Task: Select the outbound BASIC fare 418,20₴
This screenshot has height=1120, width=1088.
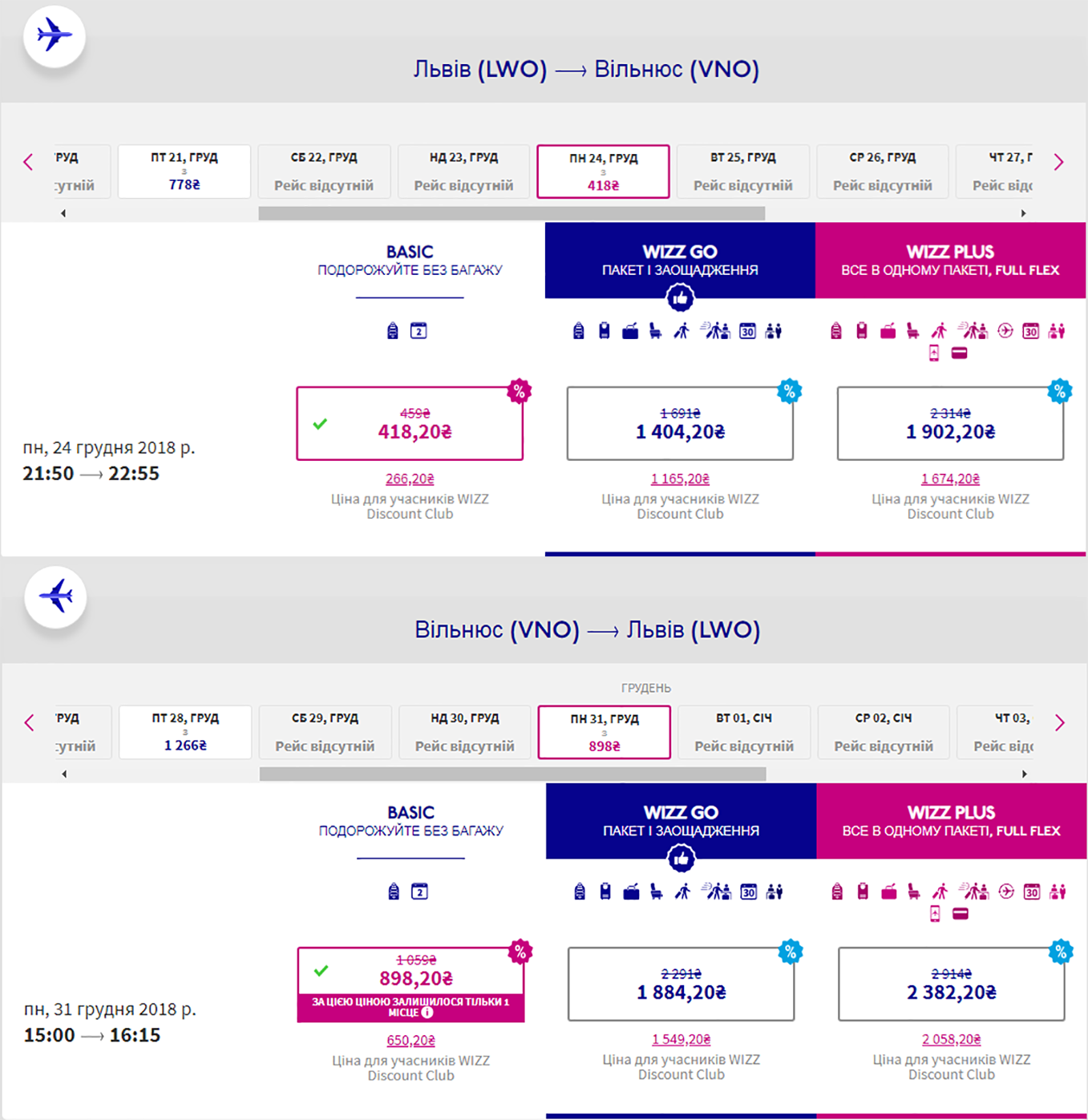Action: tap(410, 424)
